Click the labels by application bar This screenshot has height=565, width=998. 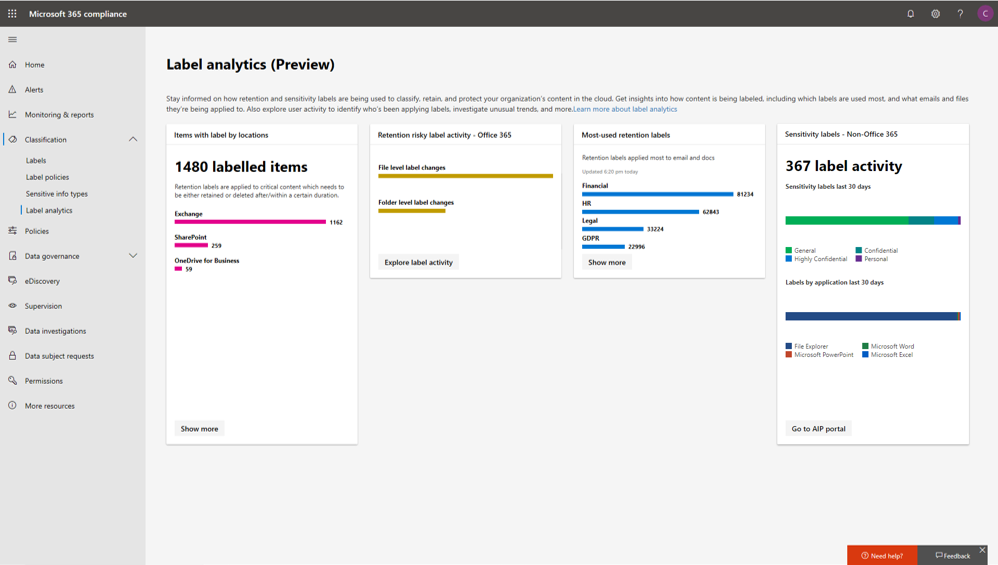pyautogui.click(x=873, y=316)
